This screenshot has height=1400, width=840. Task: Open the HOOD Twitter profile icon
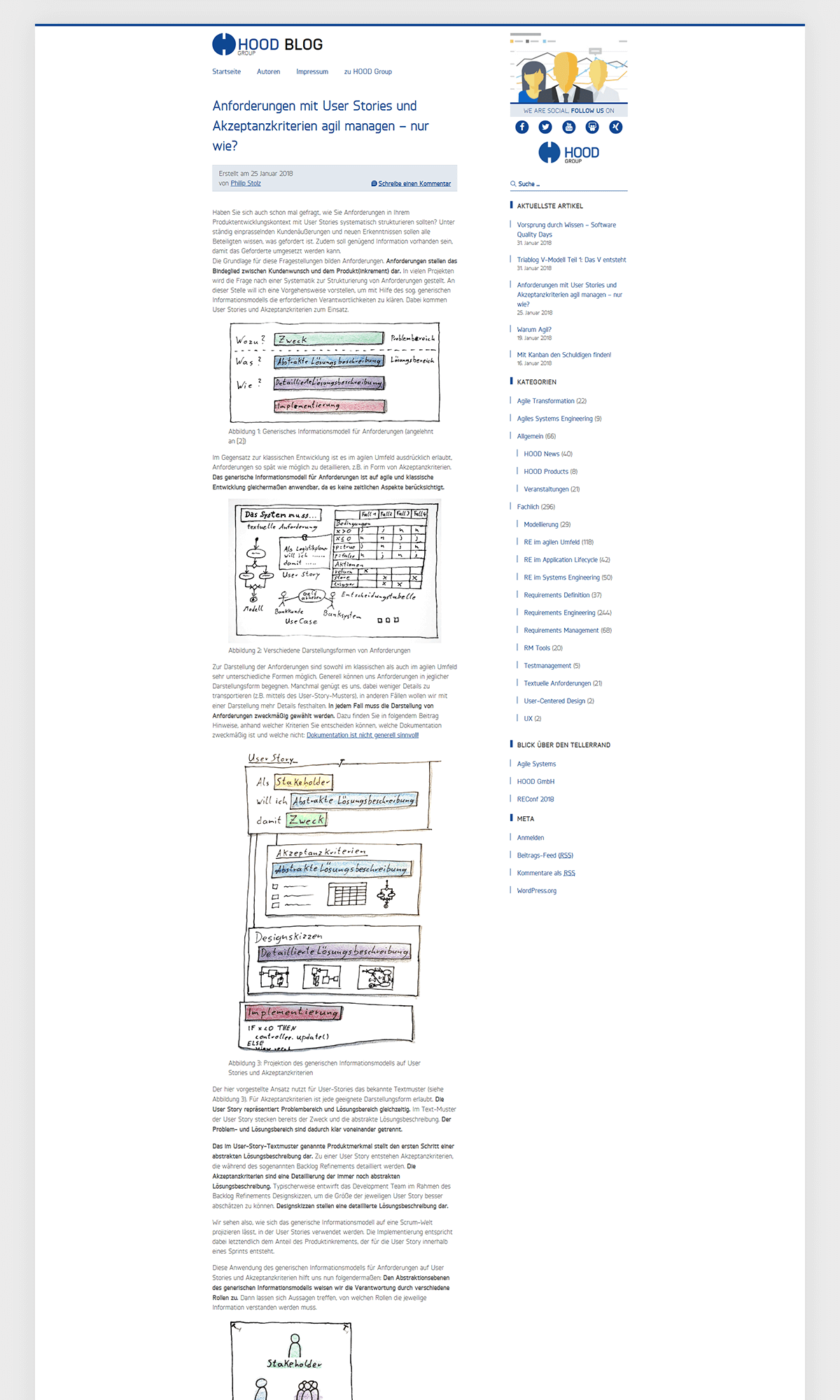(x=545, y=127)
